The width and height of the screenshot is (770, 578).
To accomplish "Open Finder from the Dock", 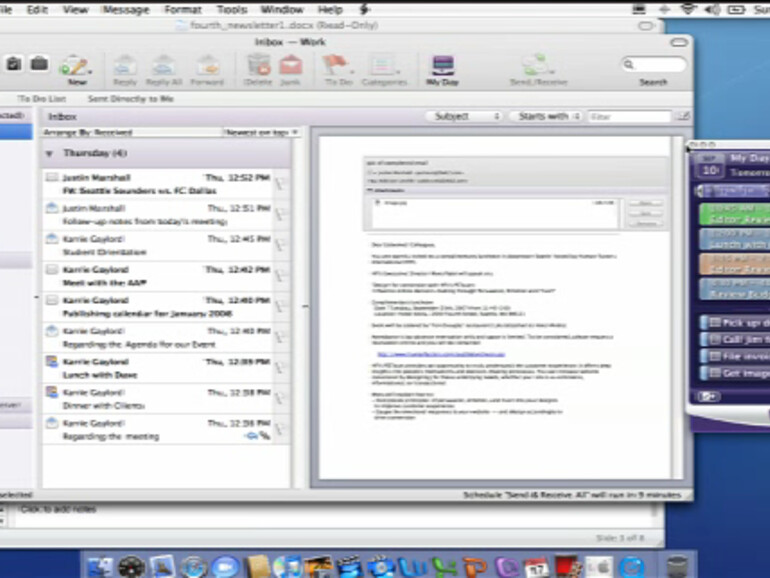I will point(100,567).
